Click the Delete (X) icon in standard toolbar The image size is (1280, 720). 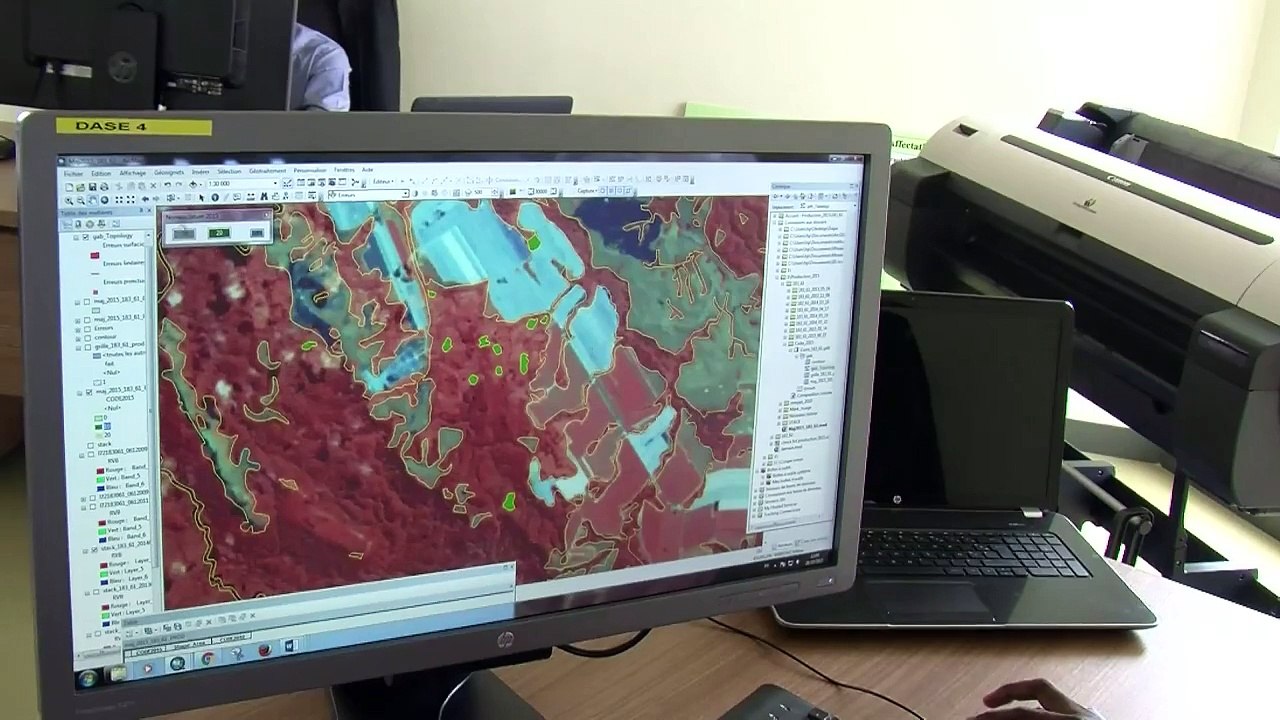coord(153,186)
